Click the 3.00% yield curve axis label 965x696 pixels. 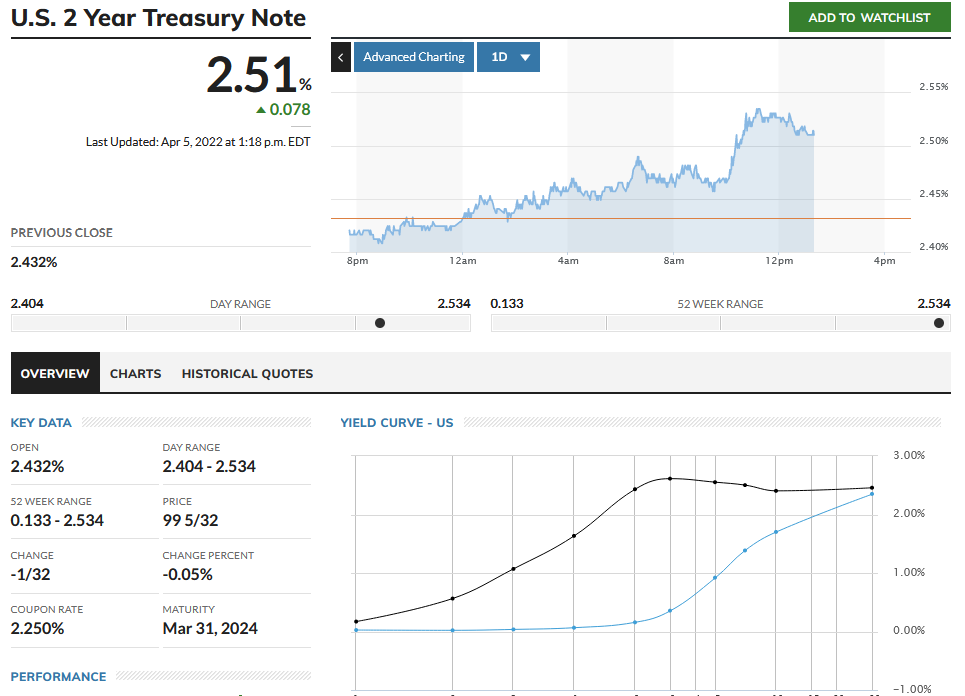coord(909,455)
